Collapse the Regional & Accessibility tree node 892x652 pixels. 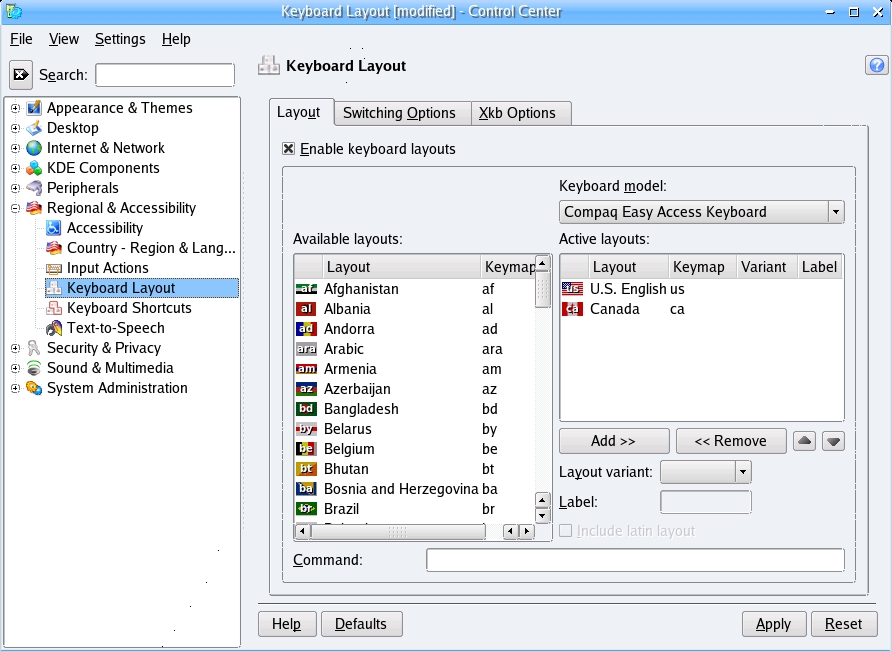point(15,208)
